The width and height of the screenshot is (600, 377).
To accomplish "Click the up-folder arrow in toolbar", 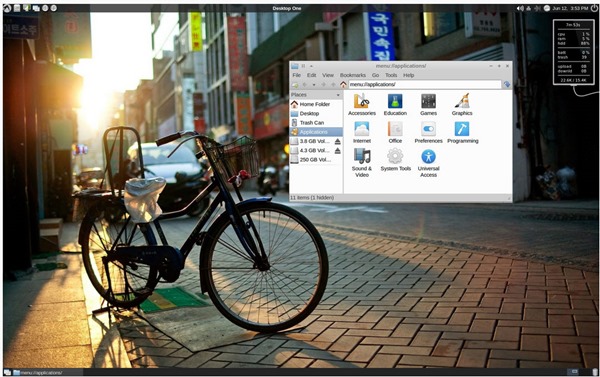I will coord(333,85).
